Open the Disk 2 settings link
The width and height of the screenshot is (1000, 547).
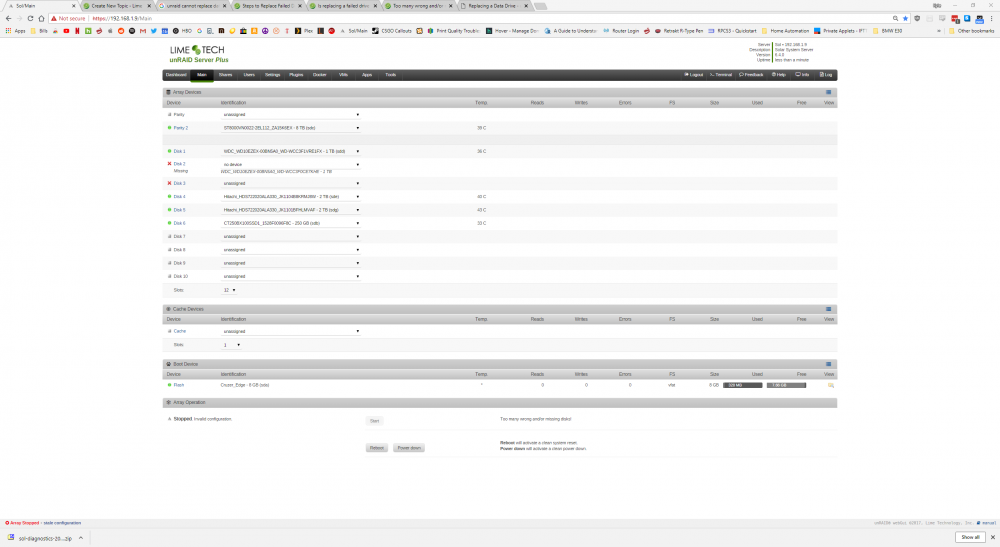click(179, 164)
